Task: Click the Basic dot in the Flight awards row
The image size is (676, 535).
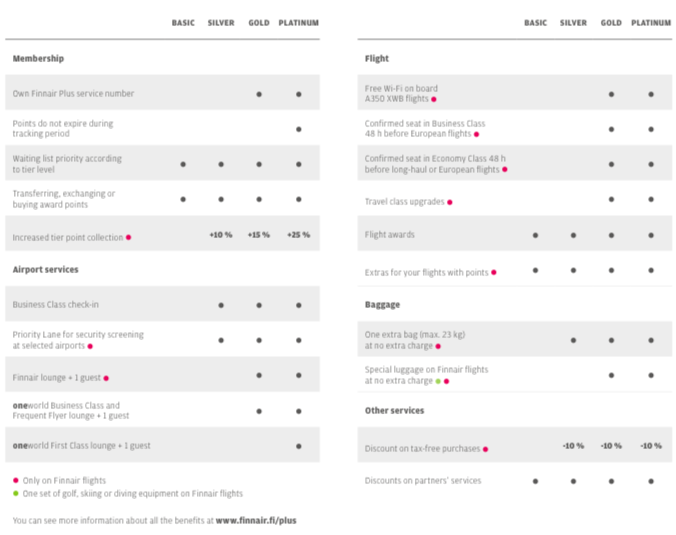Action: click(535, 236)
